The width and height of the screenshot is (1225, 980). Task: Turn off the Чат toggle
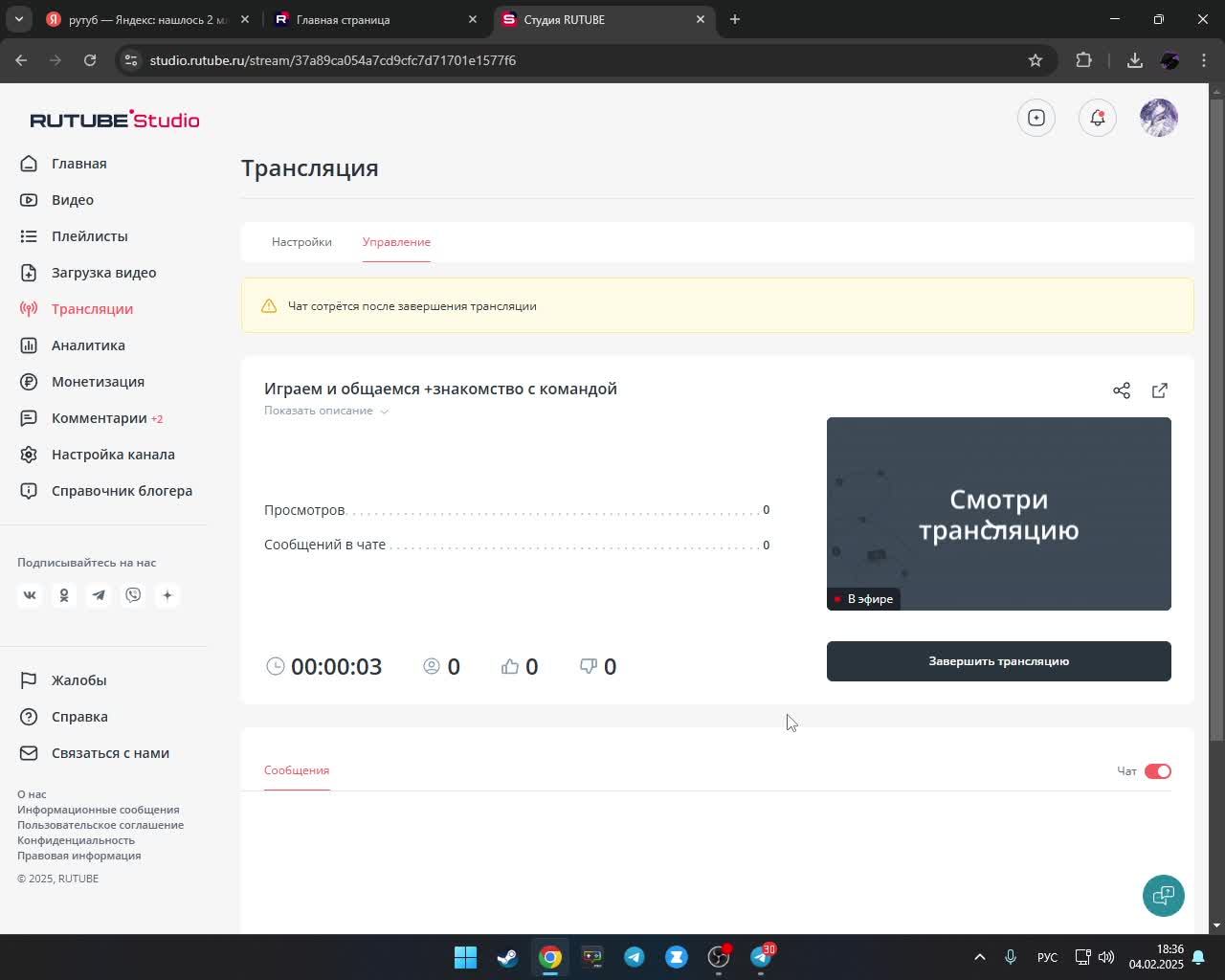[1158, 771]
